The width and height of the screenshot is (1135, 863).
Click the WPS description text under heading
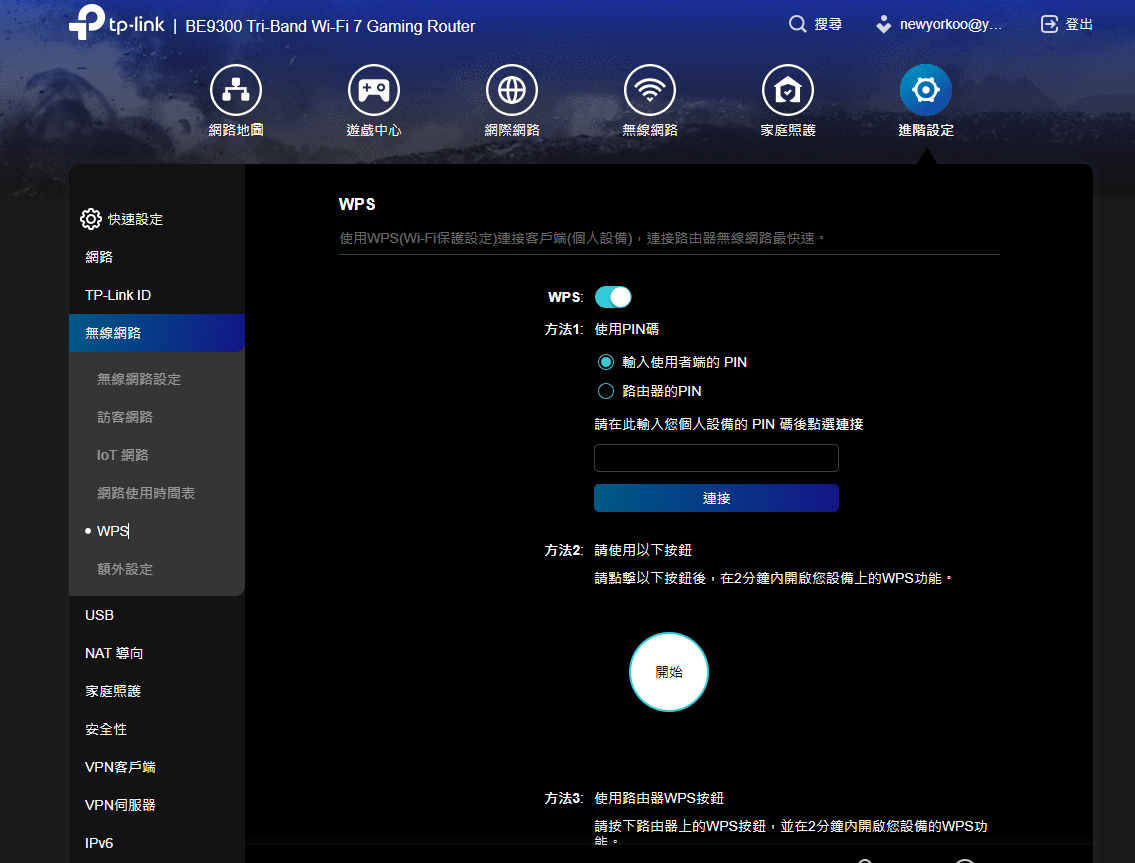[583, 238]
